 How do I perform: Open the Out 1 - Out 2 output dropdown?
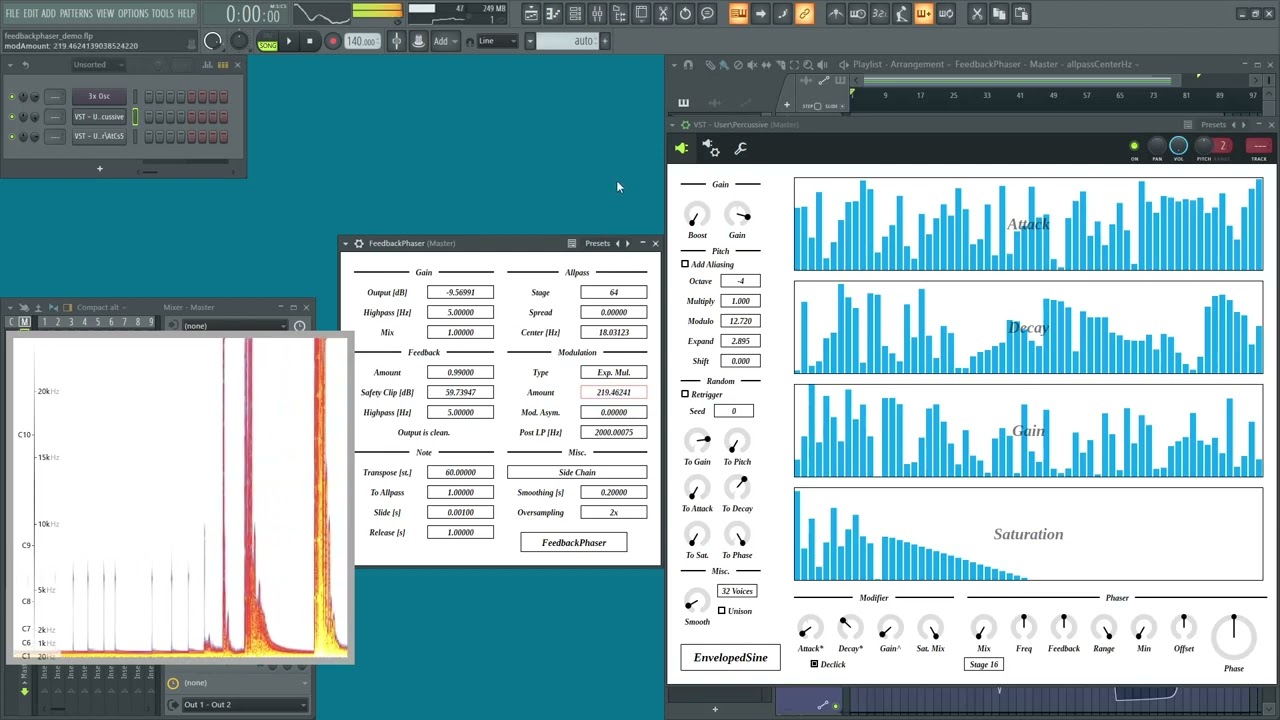(x=244, y=704)
